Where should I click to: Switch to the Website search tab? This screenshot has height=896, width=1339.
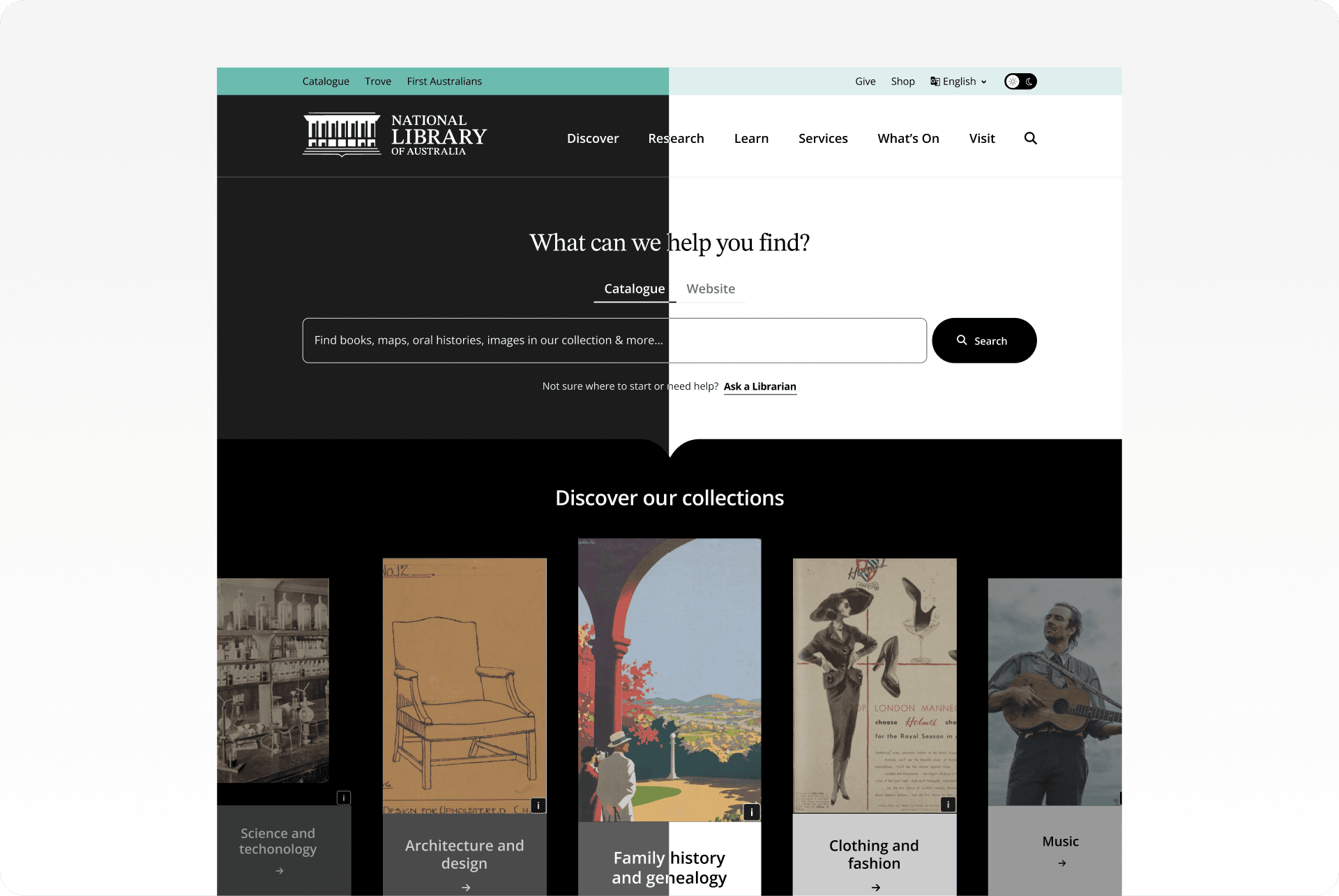pyautogui.click(x=711, y=289)
